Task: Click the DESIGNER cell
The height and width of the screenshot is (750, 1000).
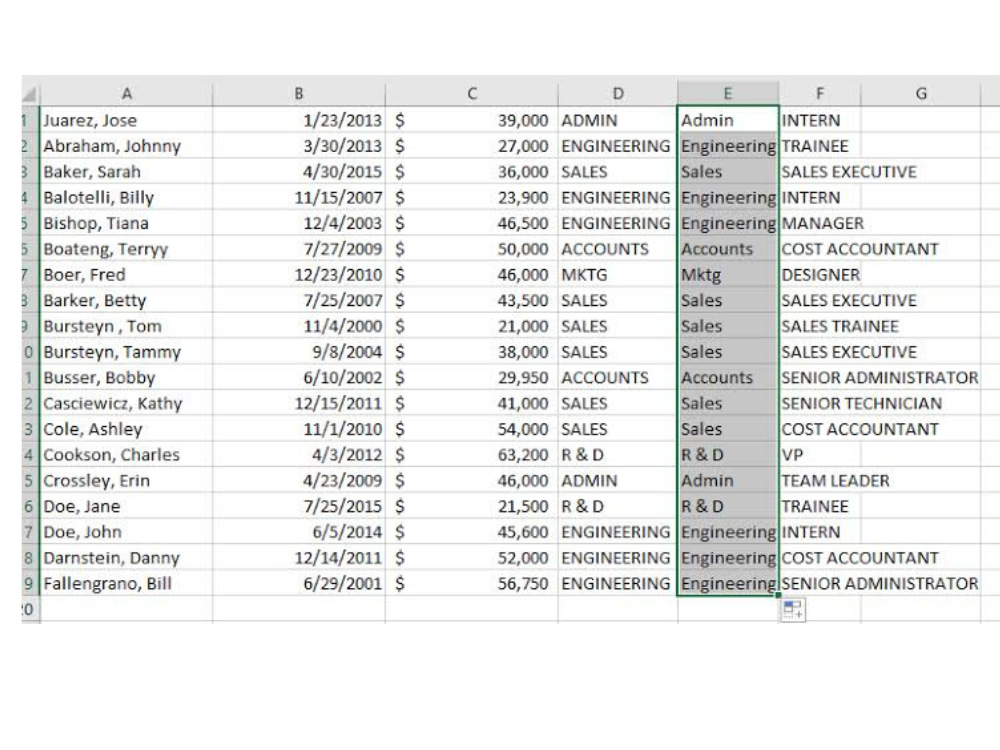Action: (x=820, y=274)
